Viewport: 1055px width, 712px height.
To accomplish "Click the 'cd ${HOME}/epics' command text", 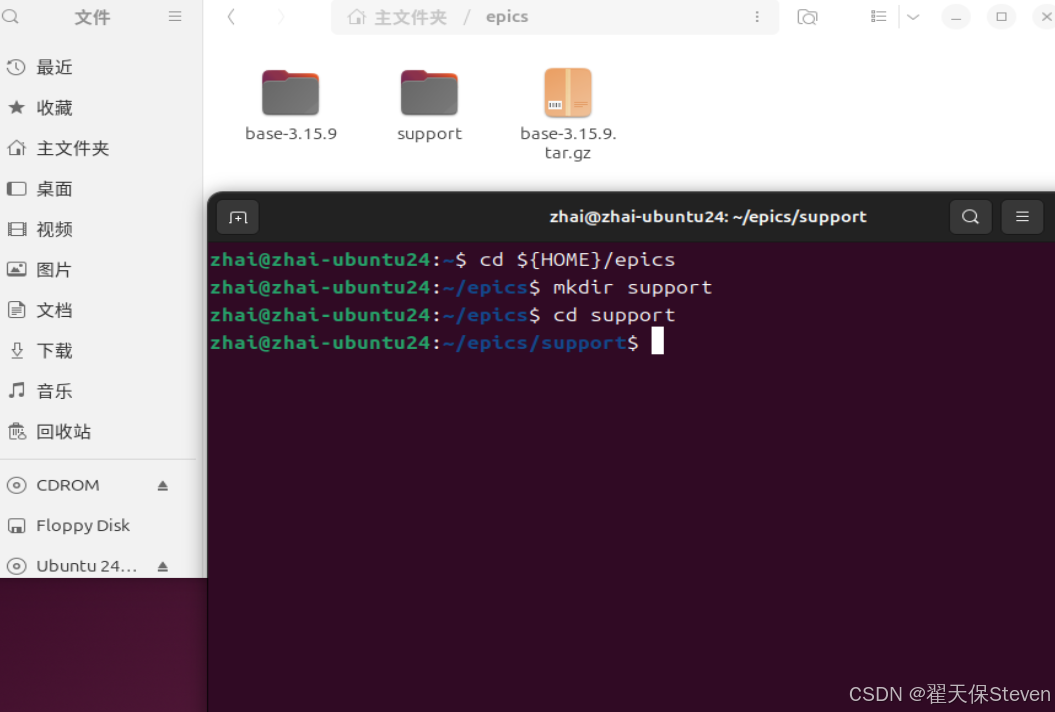I will click(x=577, y=260).
